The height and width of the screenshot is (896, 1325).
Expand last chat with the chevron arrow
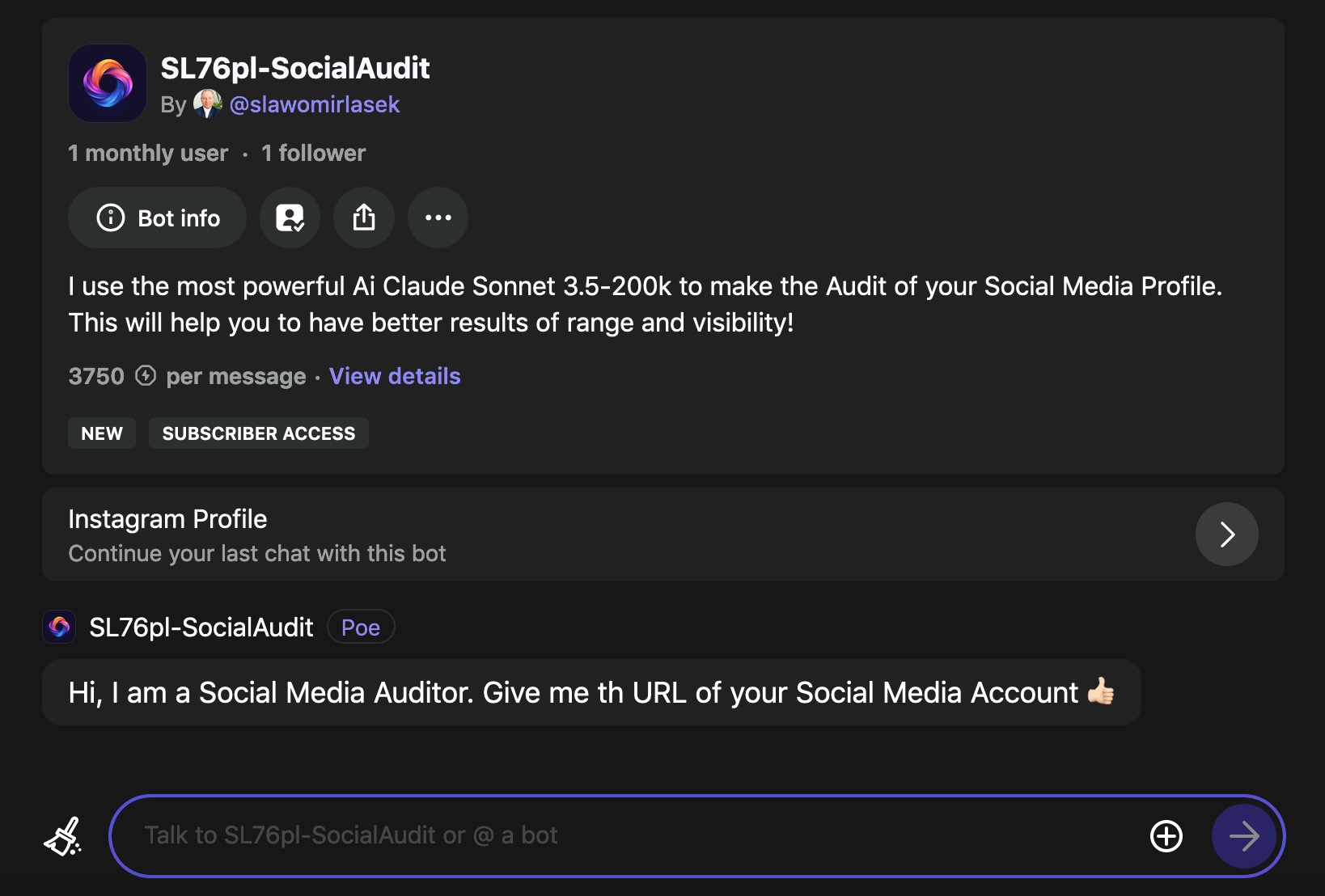pos(1227,535)
